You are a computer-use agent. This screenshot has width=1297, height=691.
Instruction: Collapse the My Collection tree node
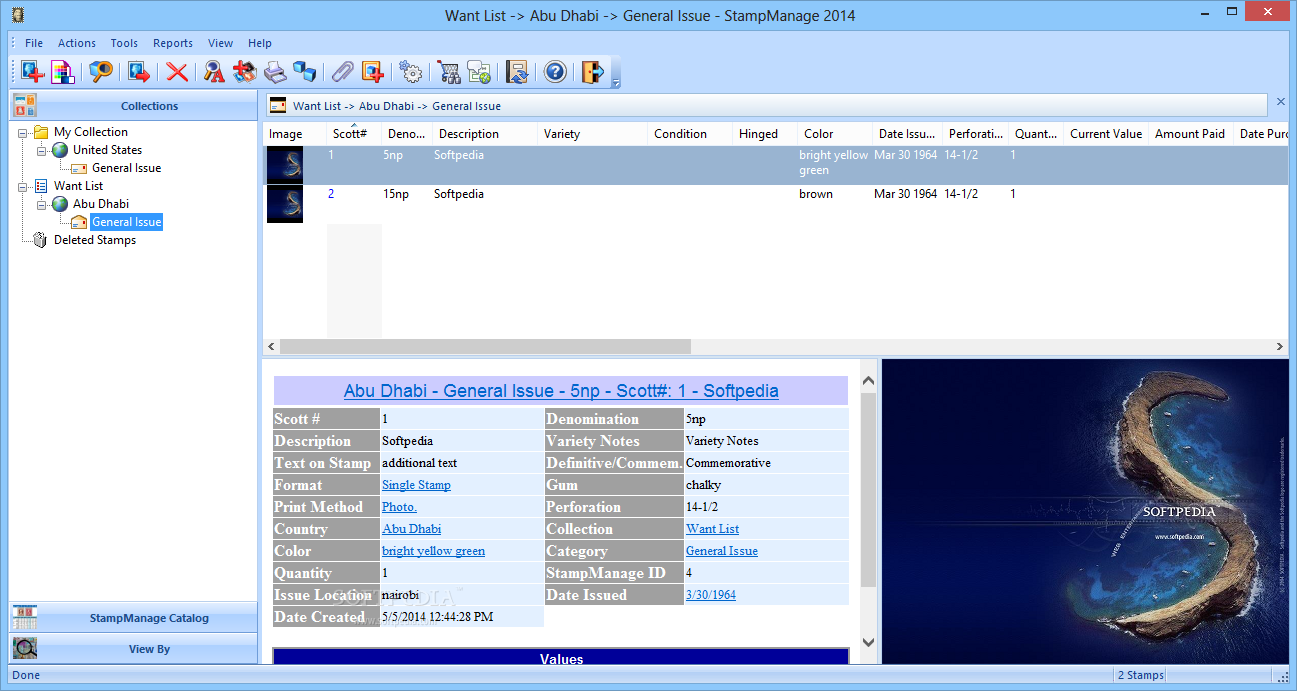click(23, 132)
